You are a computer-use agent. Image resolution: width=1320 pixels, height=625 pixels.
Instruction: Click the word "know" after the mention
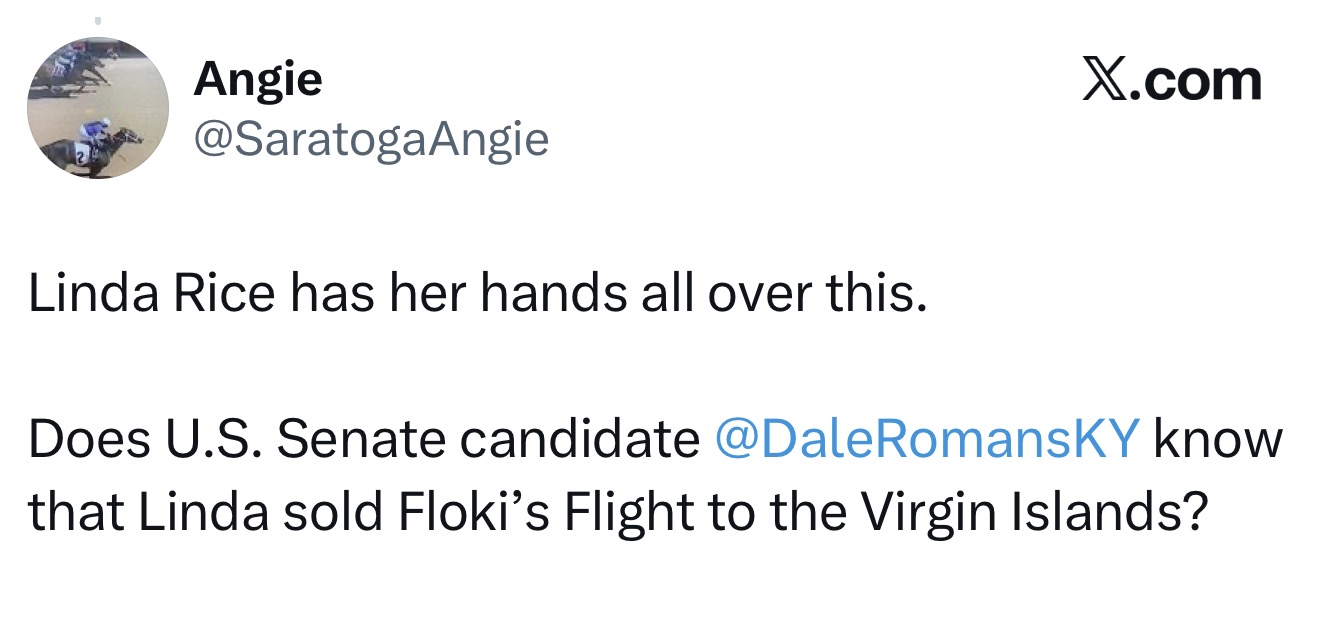(1217, 440)
